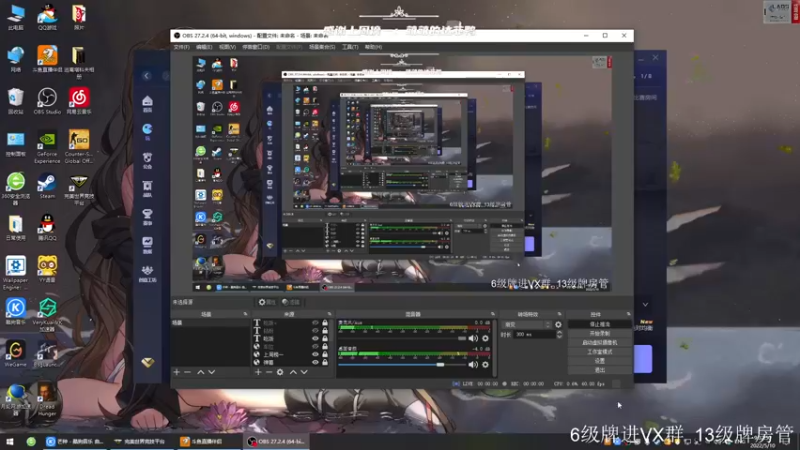Viewport: 800px width, 450px height.
Task: Remove selected scene with minus icon
Action: 187,372
